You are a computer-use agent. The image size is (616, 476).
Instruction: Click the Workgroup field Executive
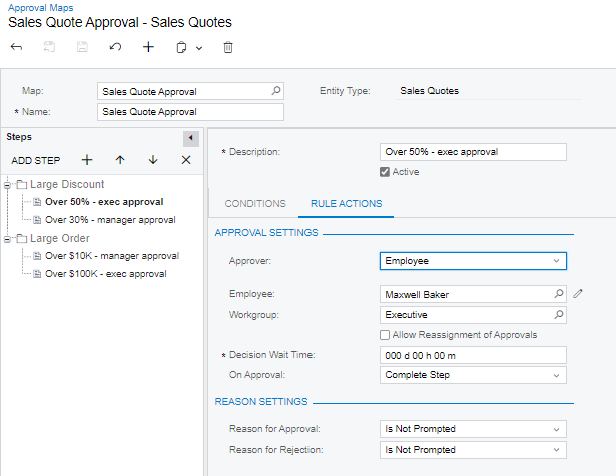(473, 315)
